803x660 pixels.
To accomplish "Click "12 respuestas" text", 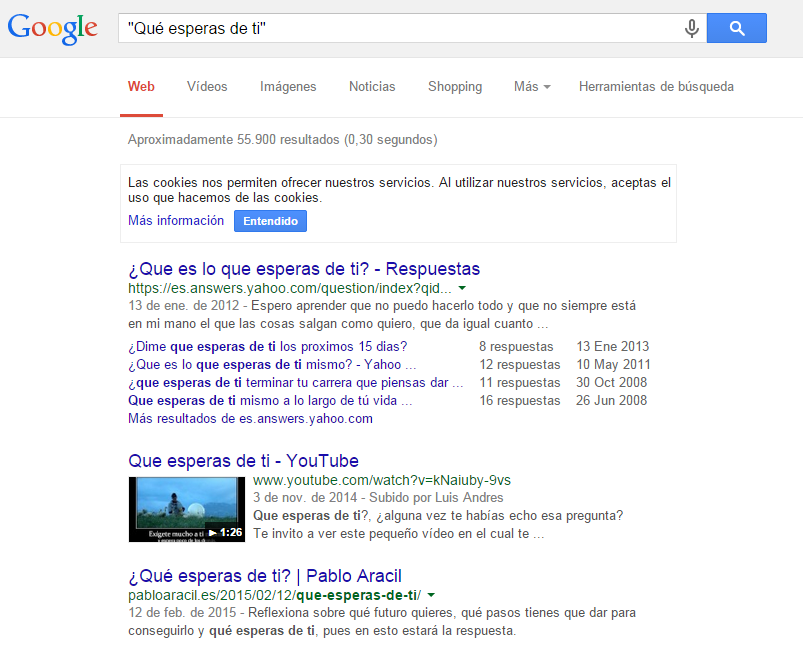I will tap(520, 365).
